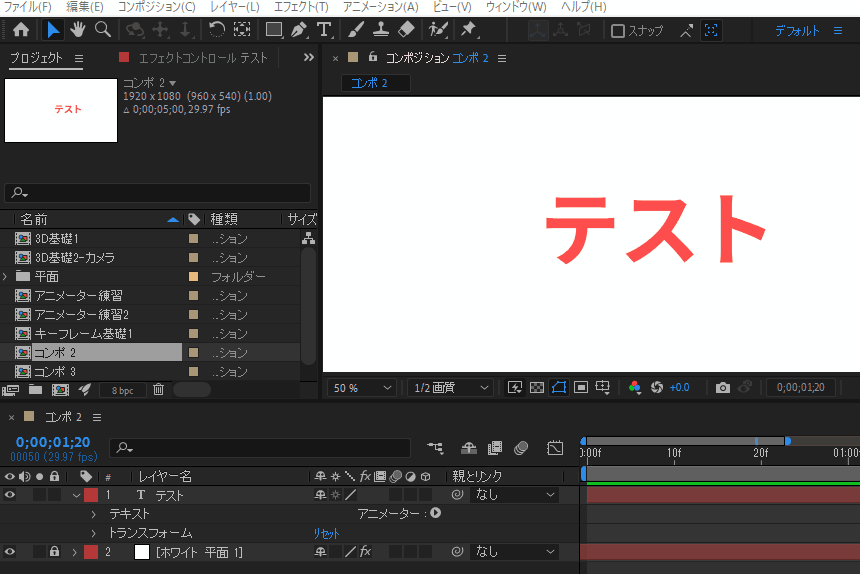Open the ファイル(F) menu
This screenshot has height=574, width=860.
point(27,7)
